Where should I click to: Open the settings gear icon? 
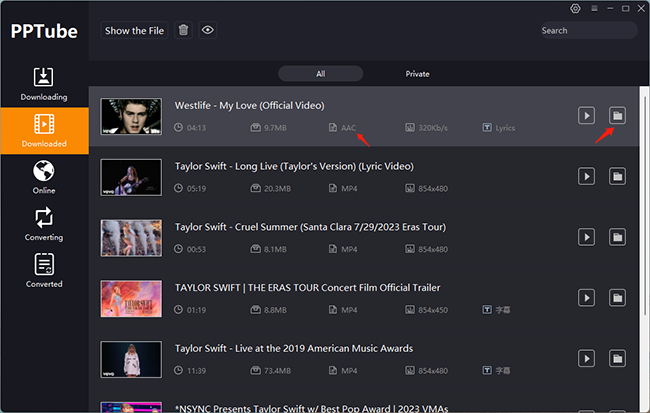(x=575, y=8)
